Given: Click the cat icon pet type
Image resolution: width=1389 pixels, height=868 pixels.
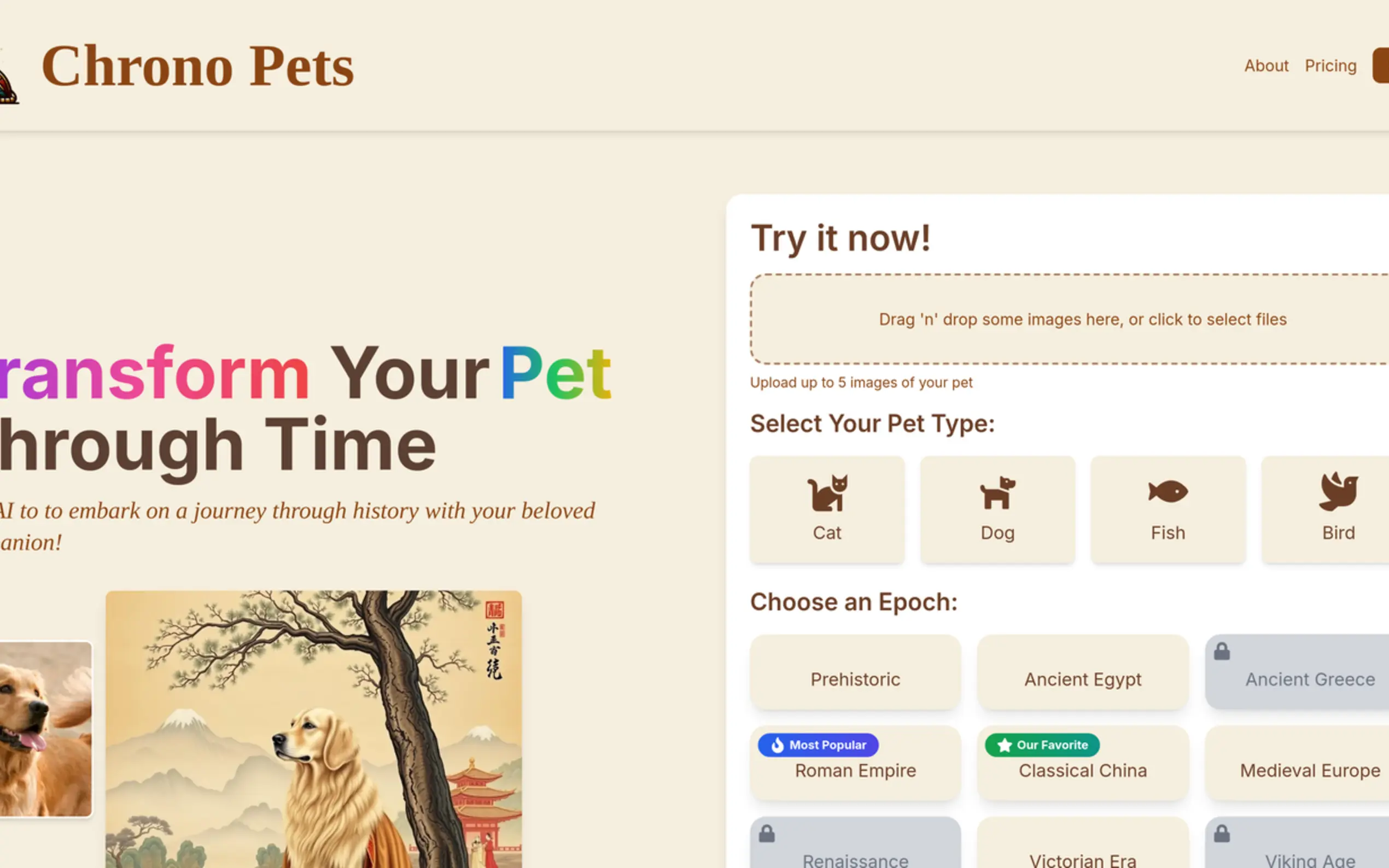Looking at the screenshot, I should tap(827, 493).
